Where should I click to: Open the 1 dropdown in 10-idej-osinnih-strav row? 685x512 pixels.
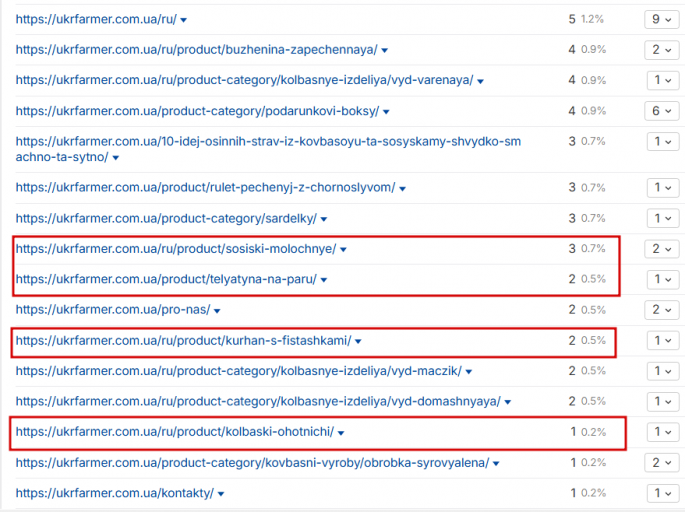pyautogui.click(x=663, y=142)
